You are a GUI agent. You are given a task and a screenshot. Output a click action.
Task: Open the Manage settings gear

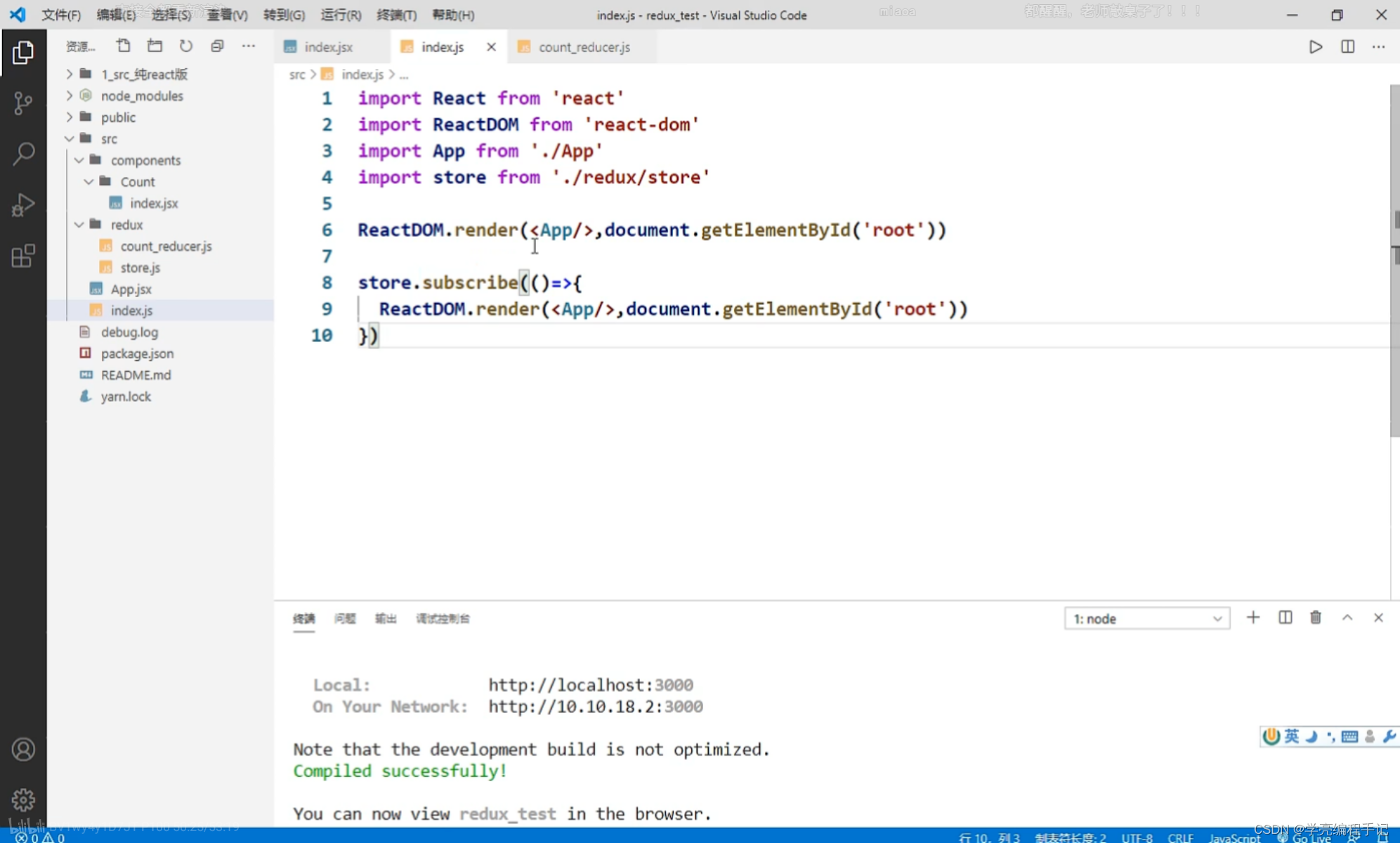(23, 799)
